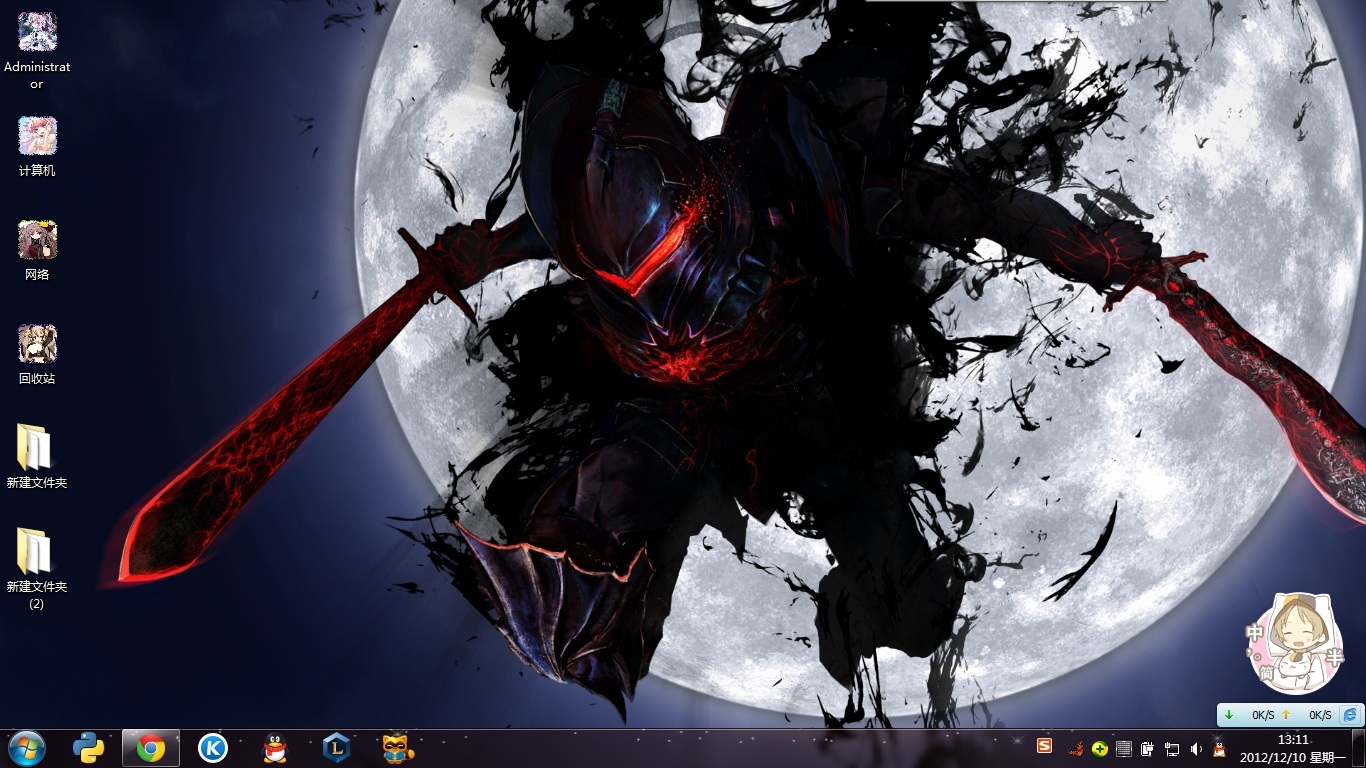The image size is (1366, 768).
Task: Switch to Google Chrome in taskbar
Action: pos(151,748)
